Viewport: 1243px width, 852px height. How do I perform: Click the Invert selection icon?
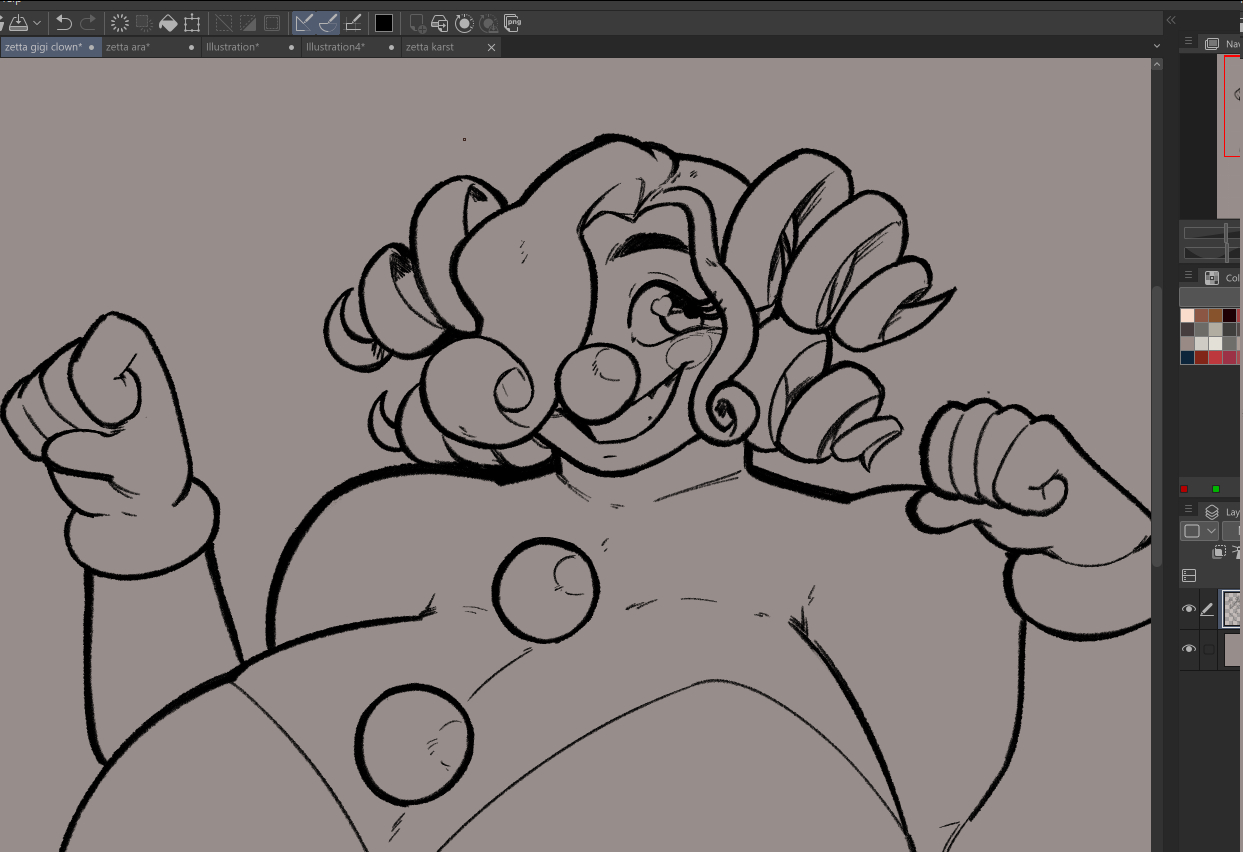coord(248,23)
